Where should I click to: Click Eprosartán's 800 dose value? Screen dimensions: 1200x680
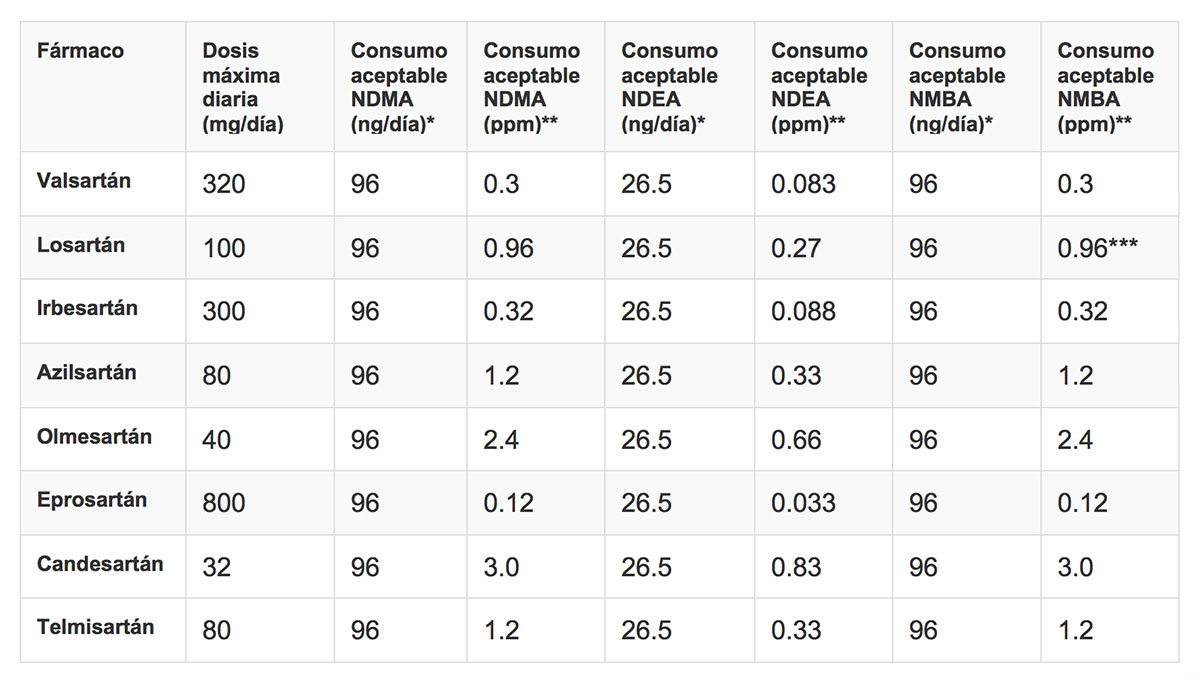point(223,504)
